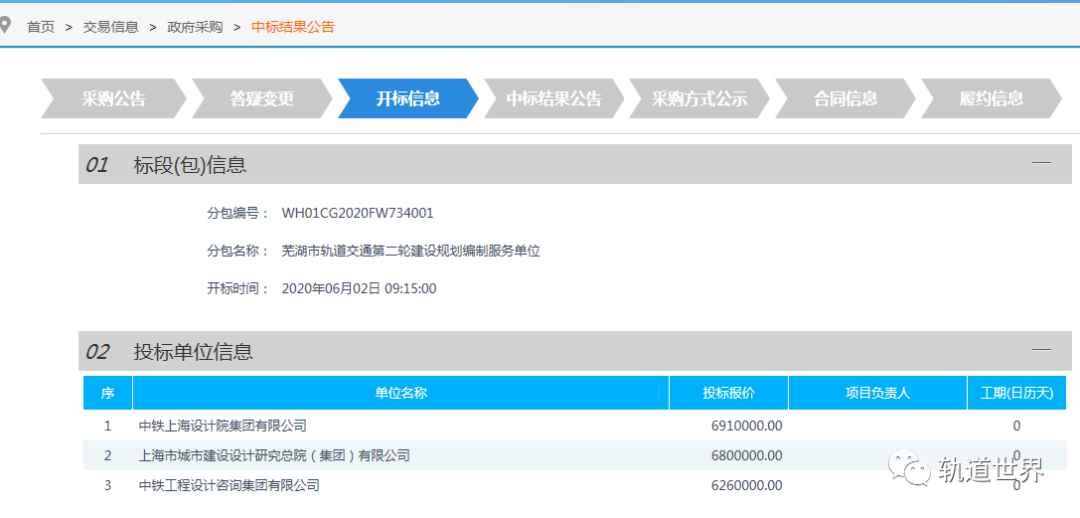Viewport: 1080px width, 518px height.
Task: Select the package number WH01CG2020FW734001
Action: [357, 214]
